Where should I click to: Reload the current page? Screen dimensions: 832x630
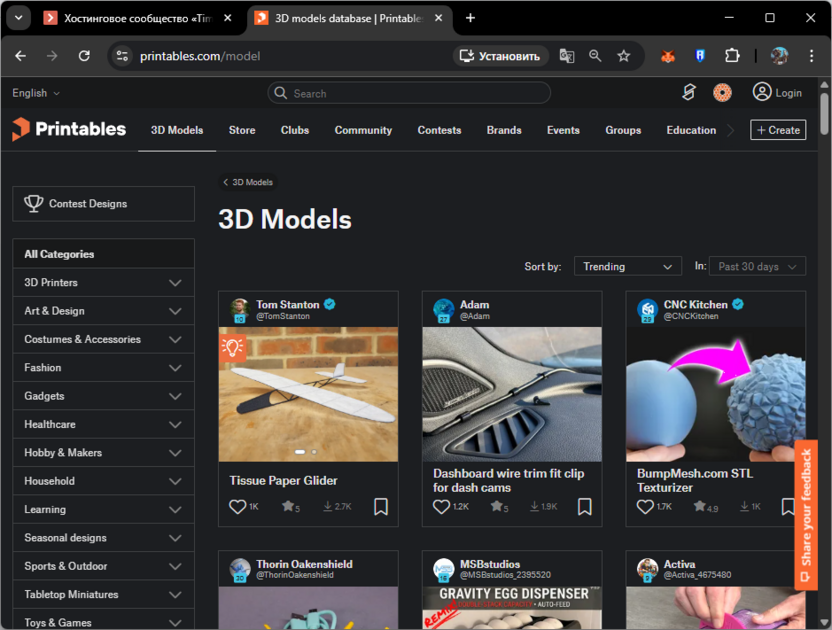[x=84, y=56]
